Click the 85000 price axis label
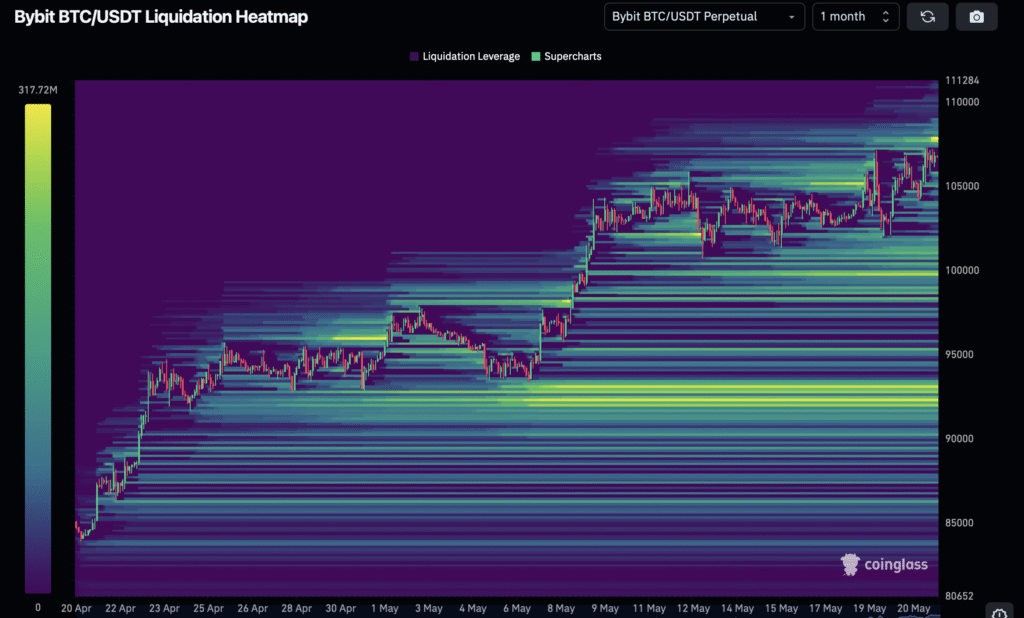This screenshot has width=1024, height=618. (x=959, y=523)
